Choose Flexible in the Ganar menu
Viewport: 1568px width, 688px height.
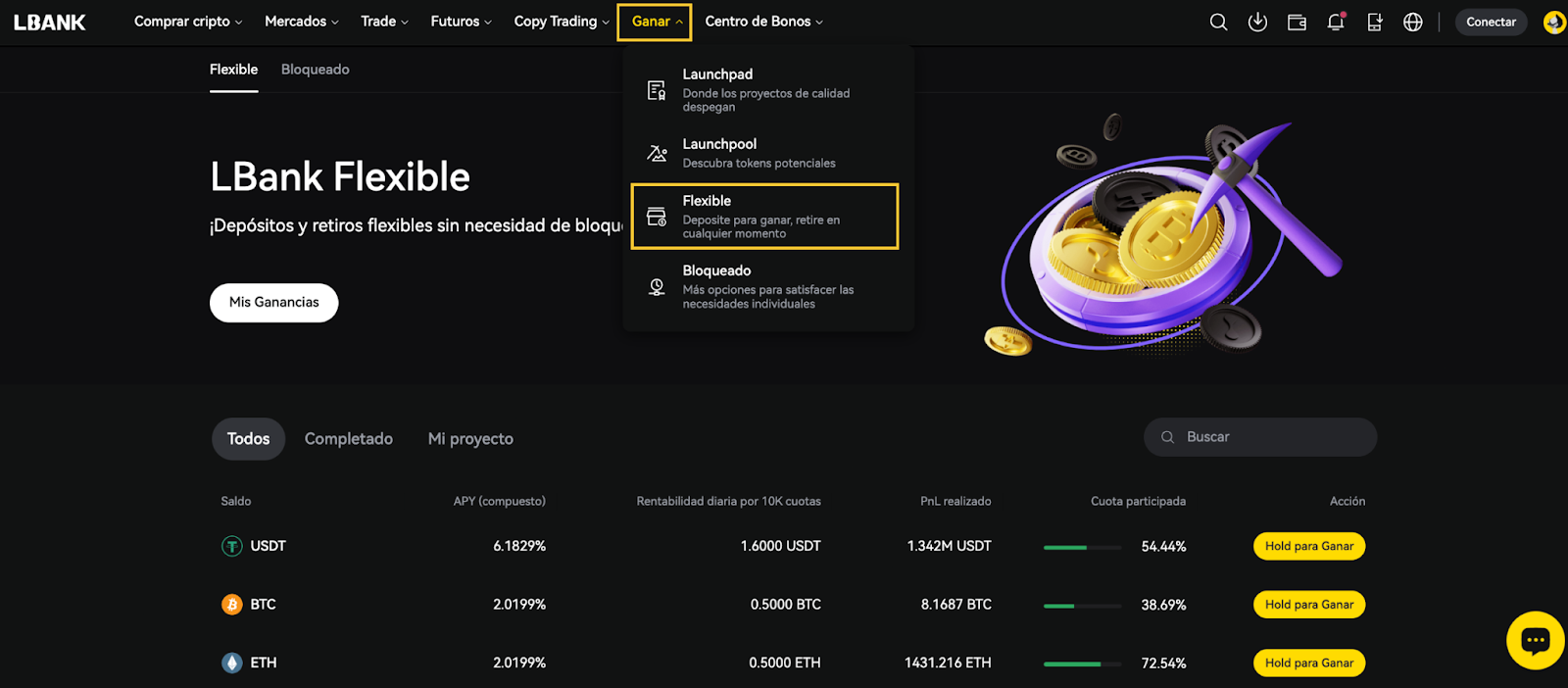coord(765,217)
